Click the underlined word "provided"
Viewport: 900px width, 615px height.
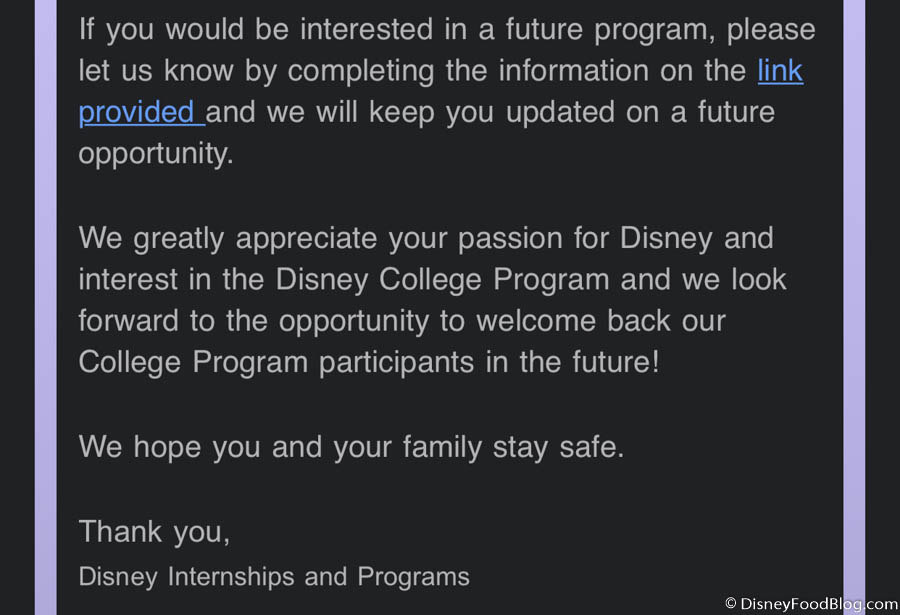tap(138, 111)
